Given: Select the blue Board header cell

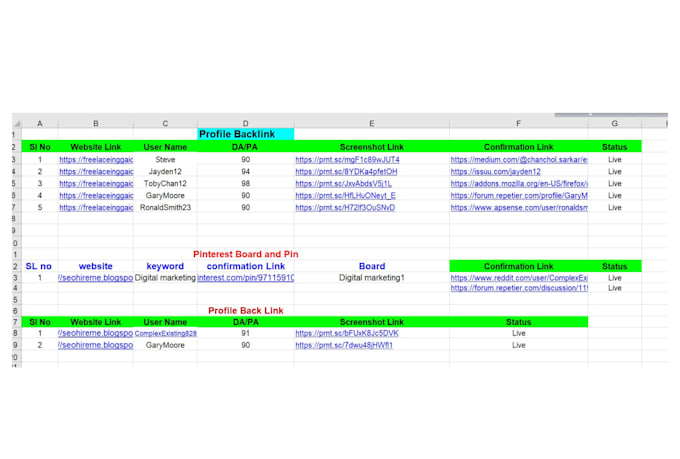Looking at the screenshot, I should [372, 266].
